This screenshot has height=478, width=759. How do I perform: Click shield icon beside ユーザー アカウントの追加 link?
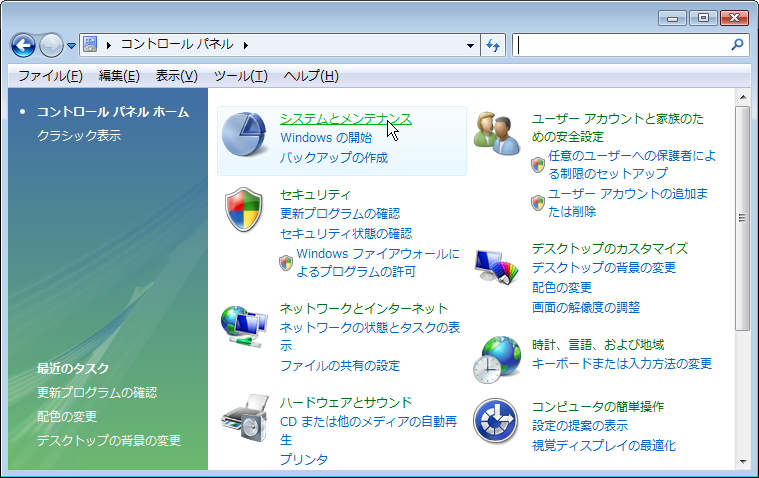click(x=538, y=202)
